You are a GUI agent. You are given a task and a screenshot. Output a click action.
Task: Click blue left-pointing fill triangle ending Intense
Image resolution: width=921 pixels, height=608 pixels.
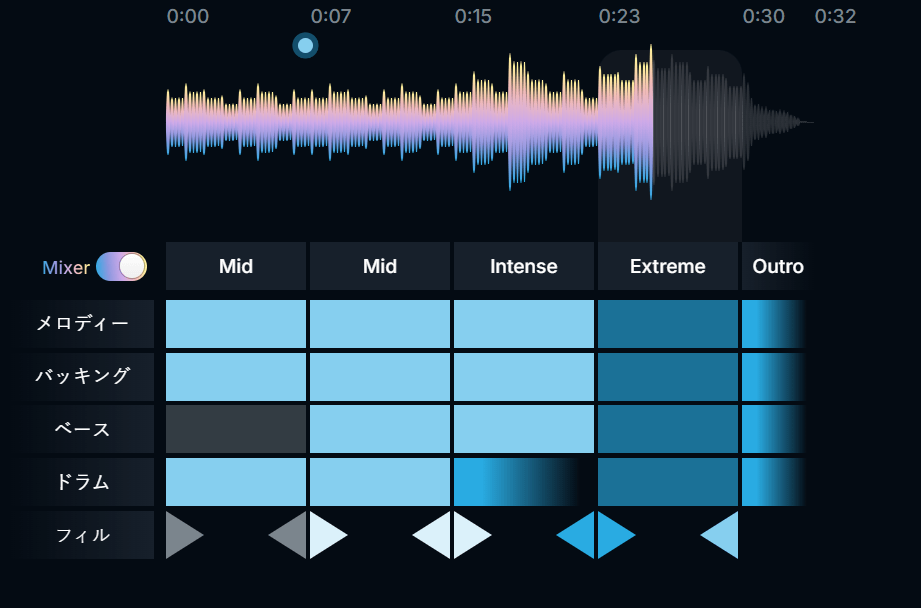pyautogui.click(x=579, y=535)
